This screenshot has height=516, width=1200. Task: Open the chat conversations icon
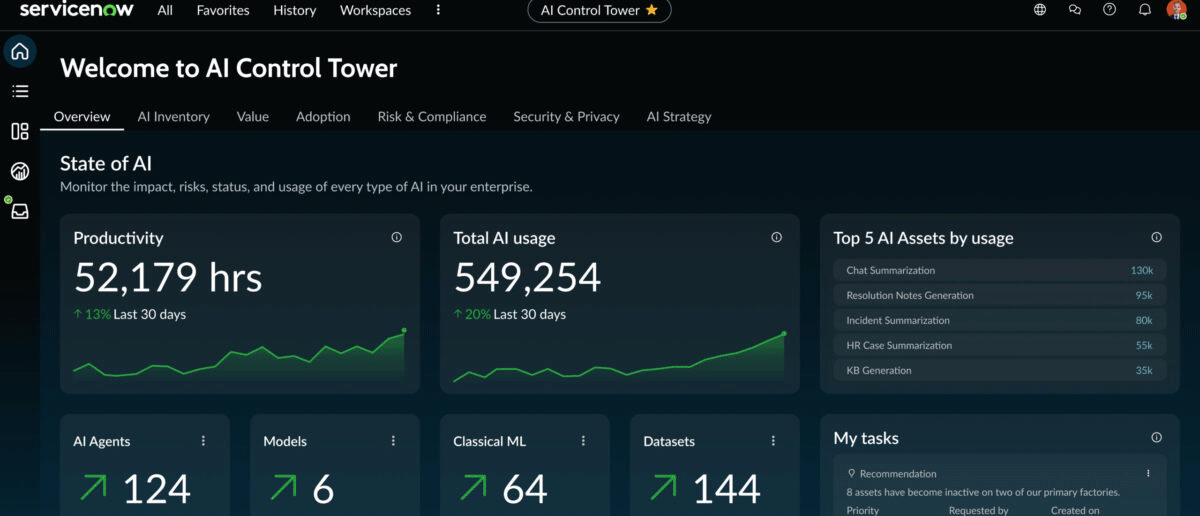[1075, 10]
